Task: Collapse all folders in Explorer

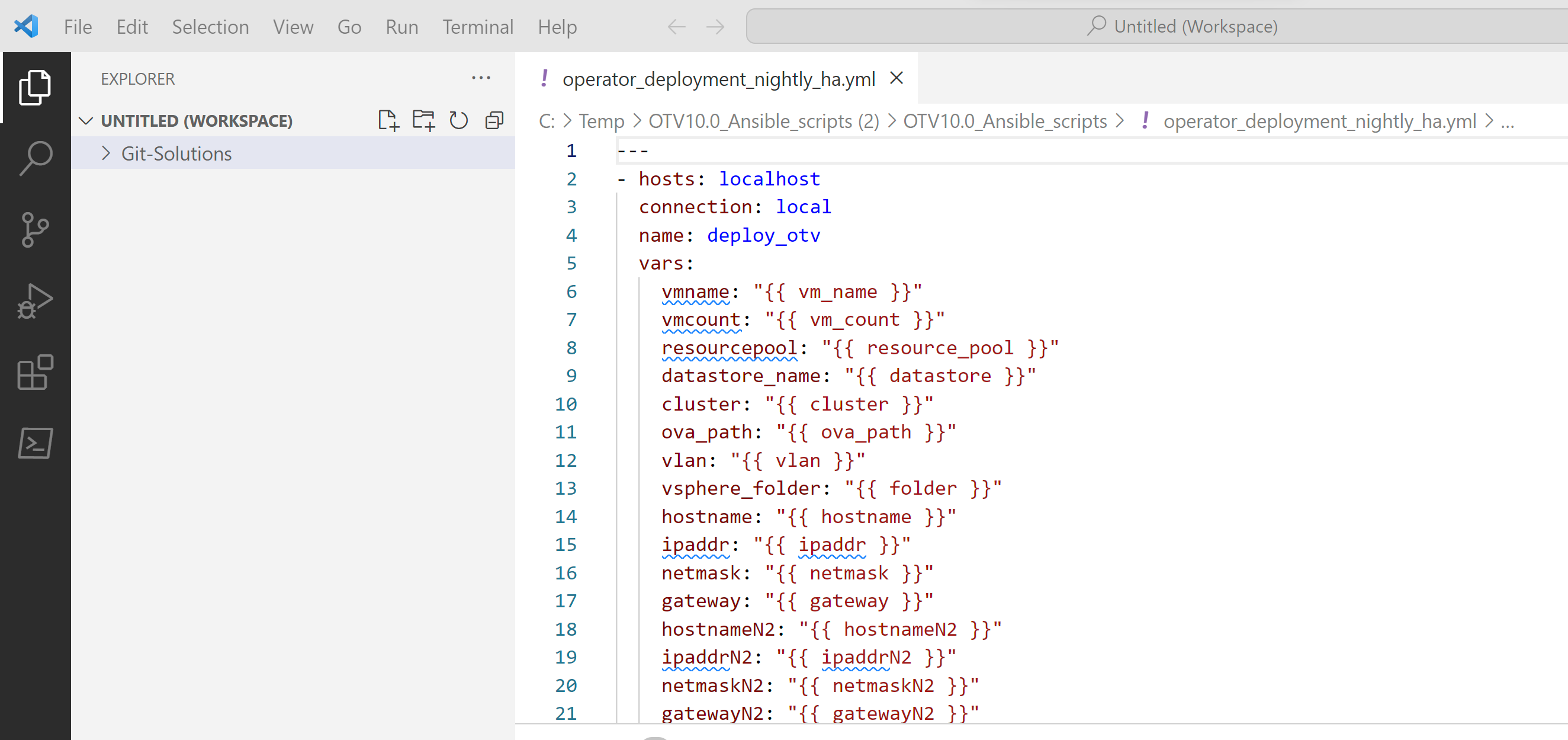Action: (x=494, y=121)
